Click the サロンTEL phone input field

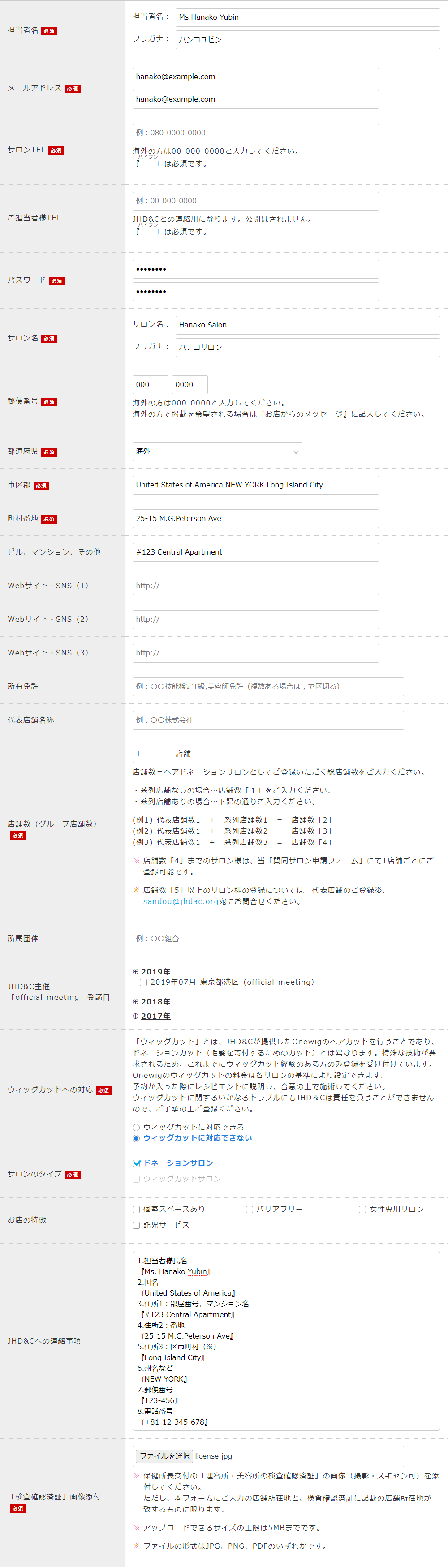click(x=256, y=133)
